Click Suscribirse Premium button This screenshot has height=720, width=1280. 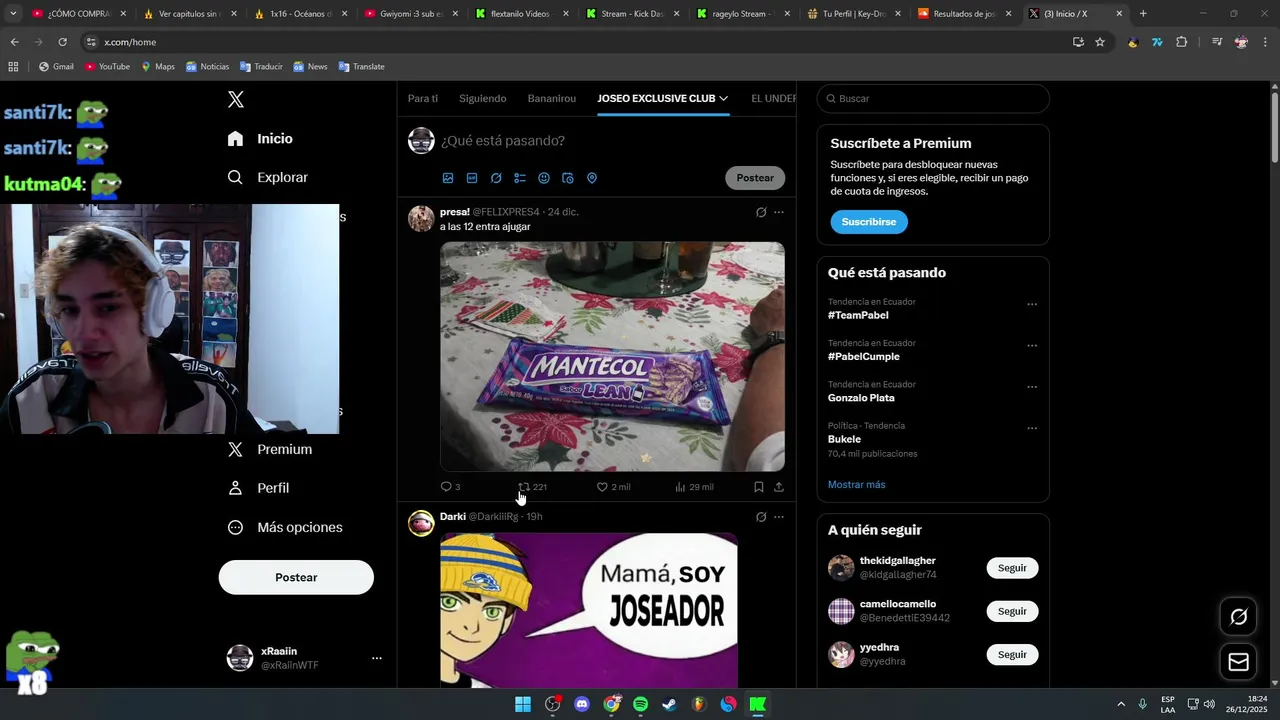coord(869,222)
